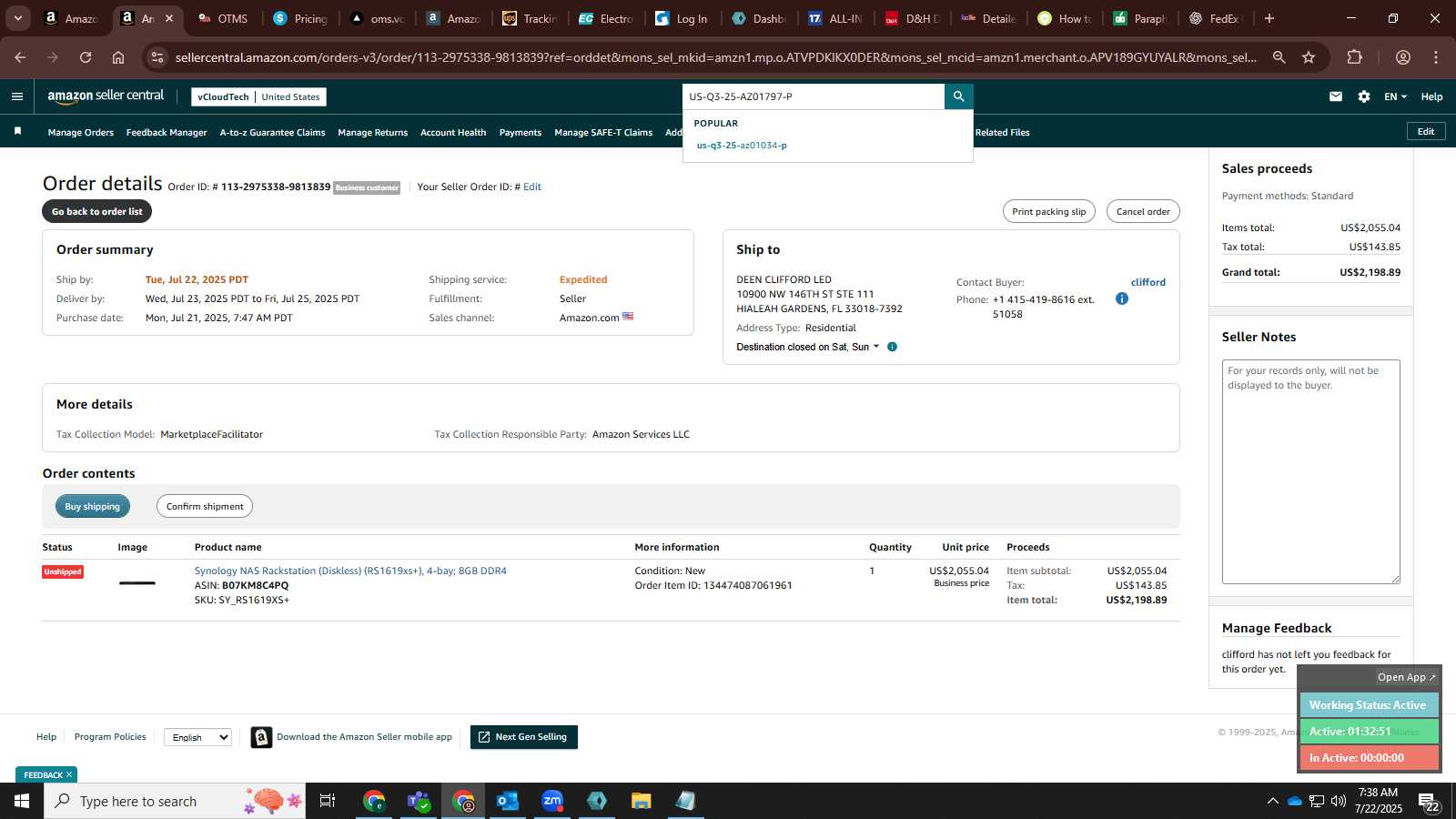Open Microsoft Teams from the taskbar
Image resolution: width=1456 pixels, height=819 pixels.
point(419,801)
